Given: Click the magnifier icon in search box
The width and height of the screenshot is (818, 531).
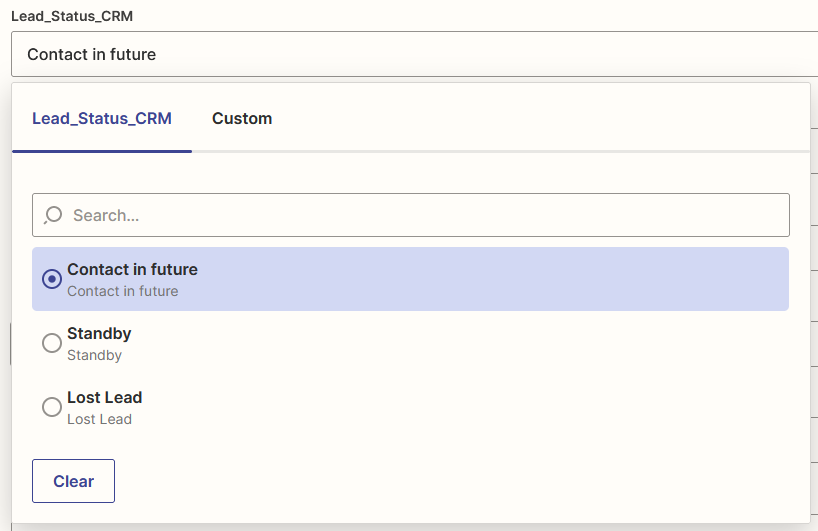Looking at the screenshot, I should (x=53, y=215).
